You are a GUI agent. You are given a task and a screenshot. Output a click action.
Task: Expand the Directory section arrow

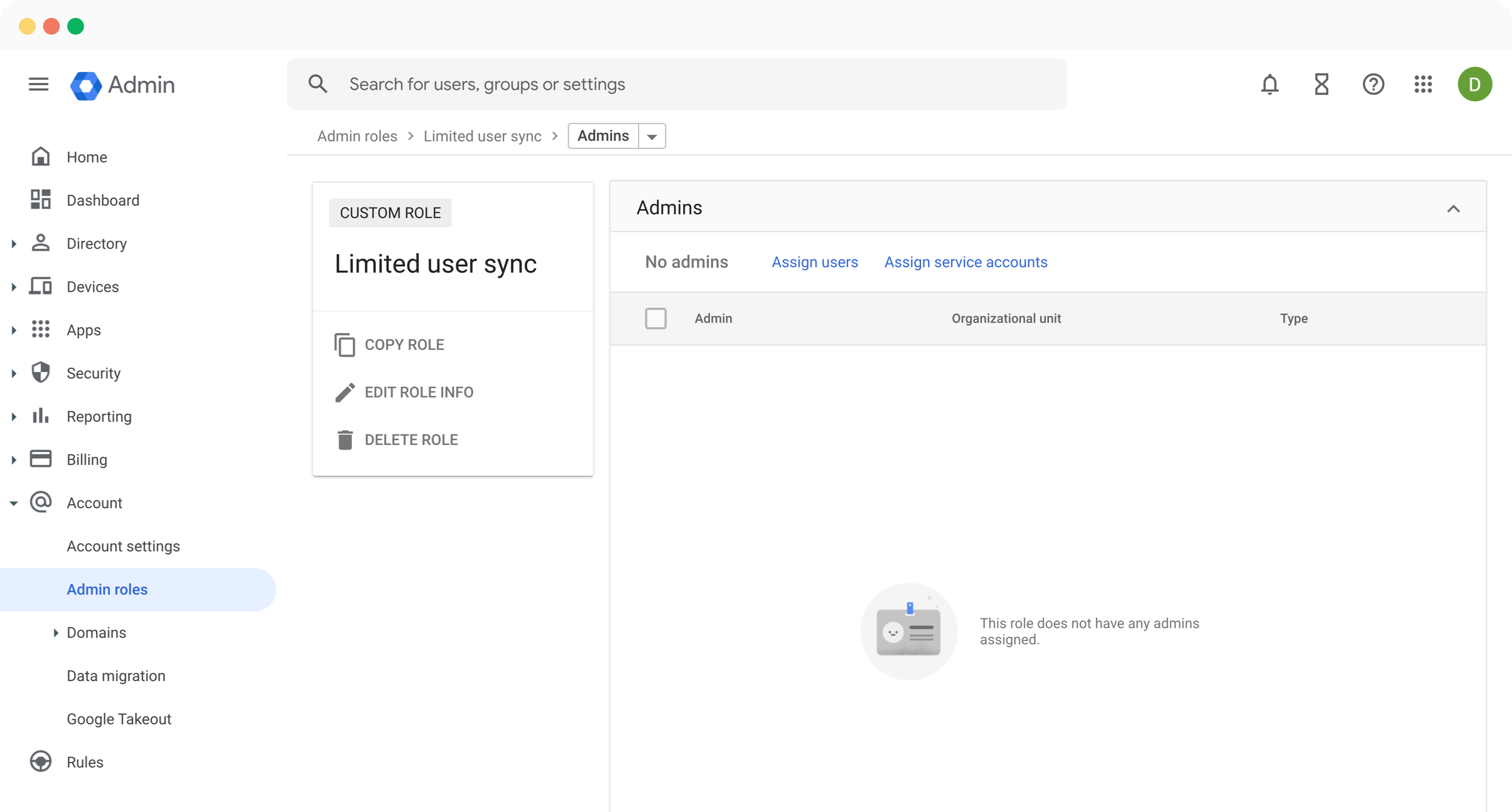(x=14, y=244)
